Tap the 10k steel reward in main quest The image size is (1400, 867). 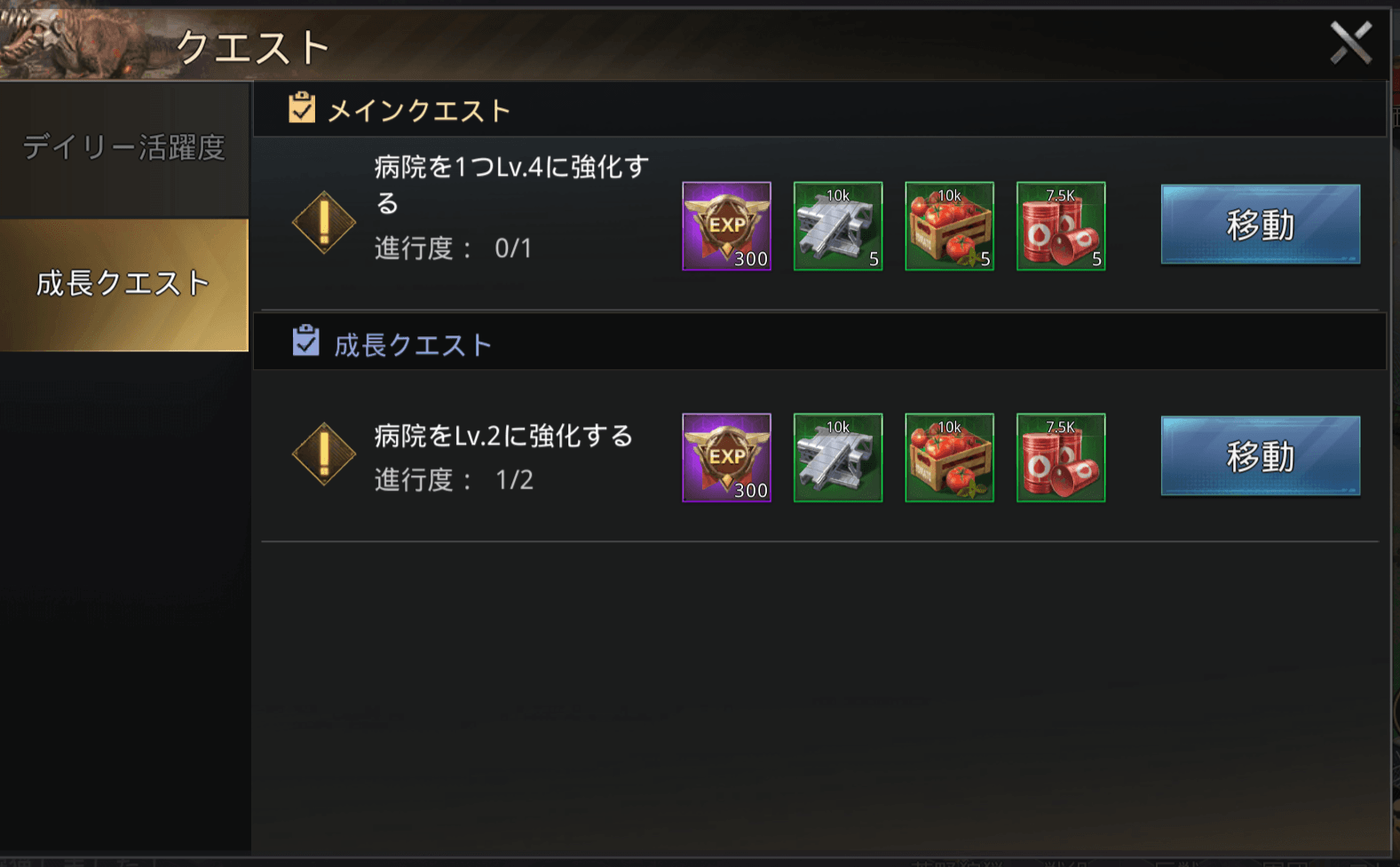(x=838, y=226)
